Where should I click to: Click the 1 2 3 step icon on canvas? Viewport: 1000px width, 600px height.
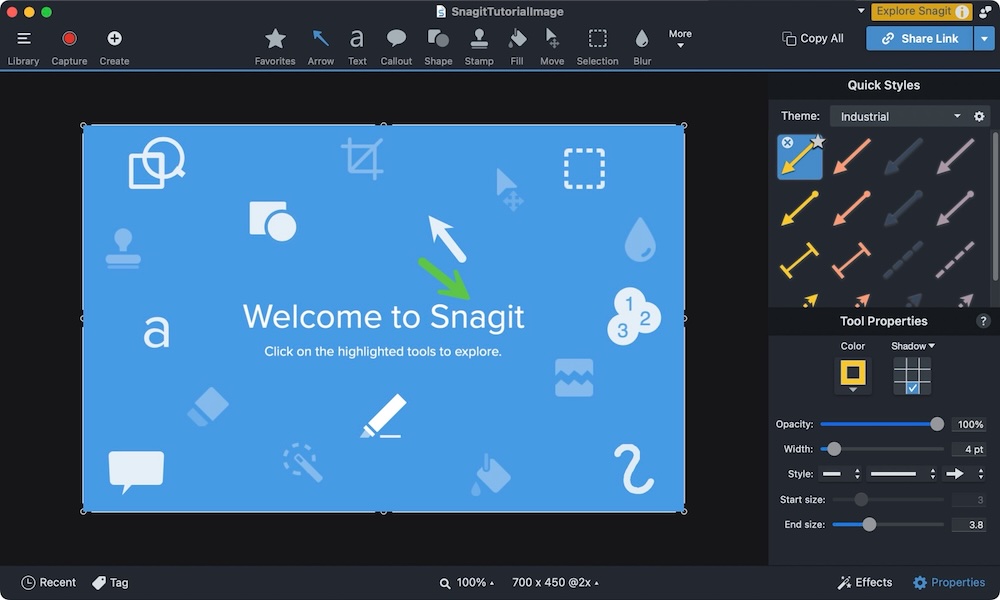point(633,316)
